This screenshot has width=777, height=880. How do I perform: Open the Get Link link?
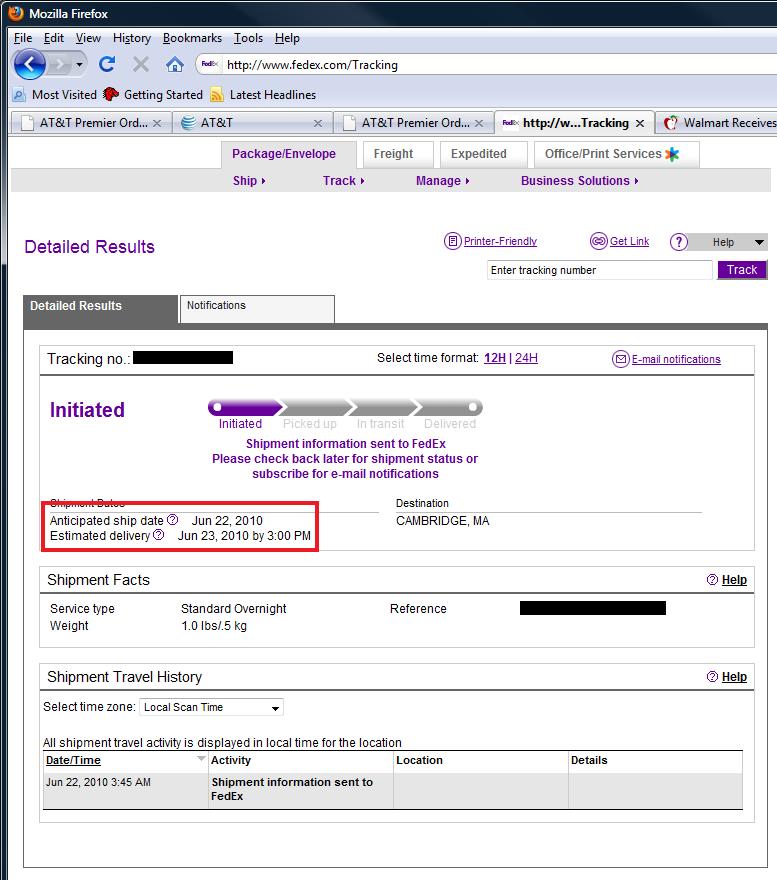tap(629, 241)
